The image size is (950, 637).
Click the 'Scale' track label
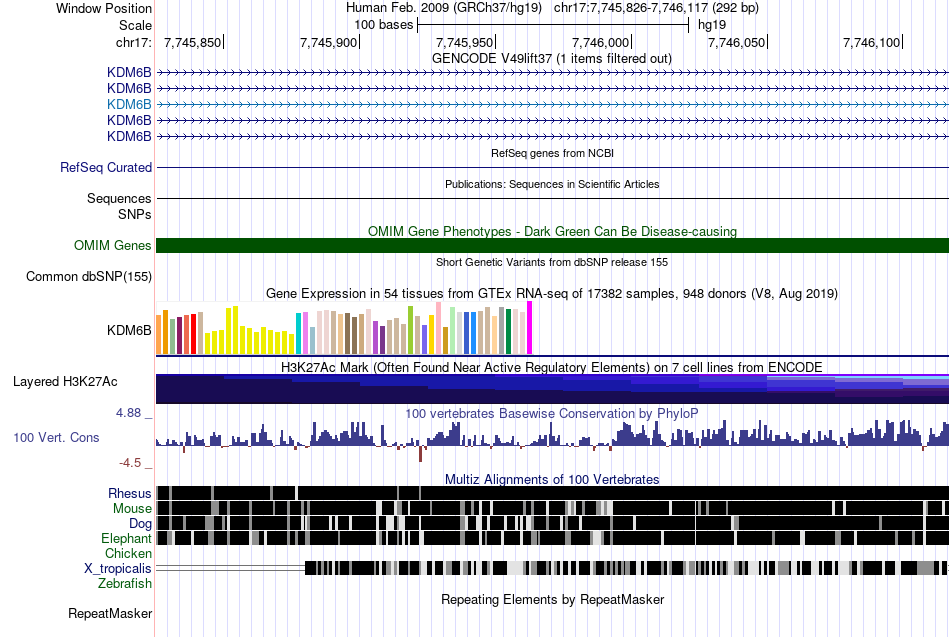point(135,25)
